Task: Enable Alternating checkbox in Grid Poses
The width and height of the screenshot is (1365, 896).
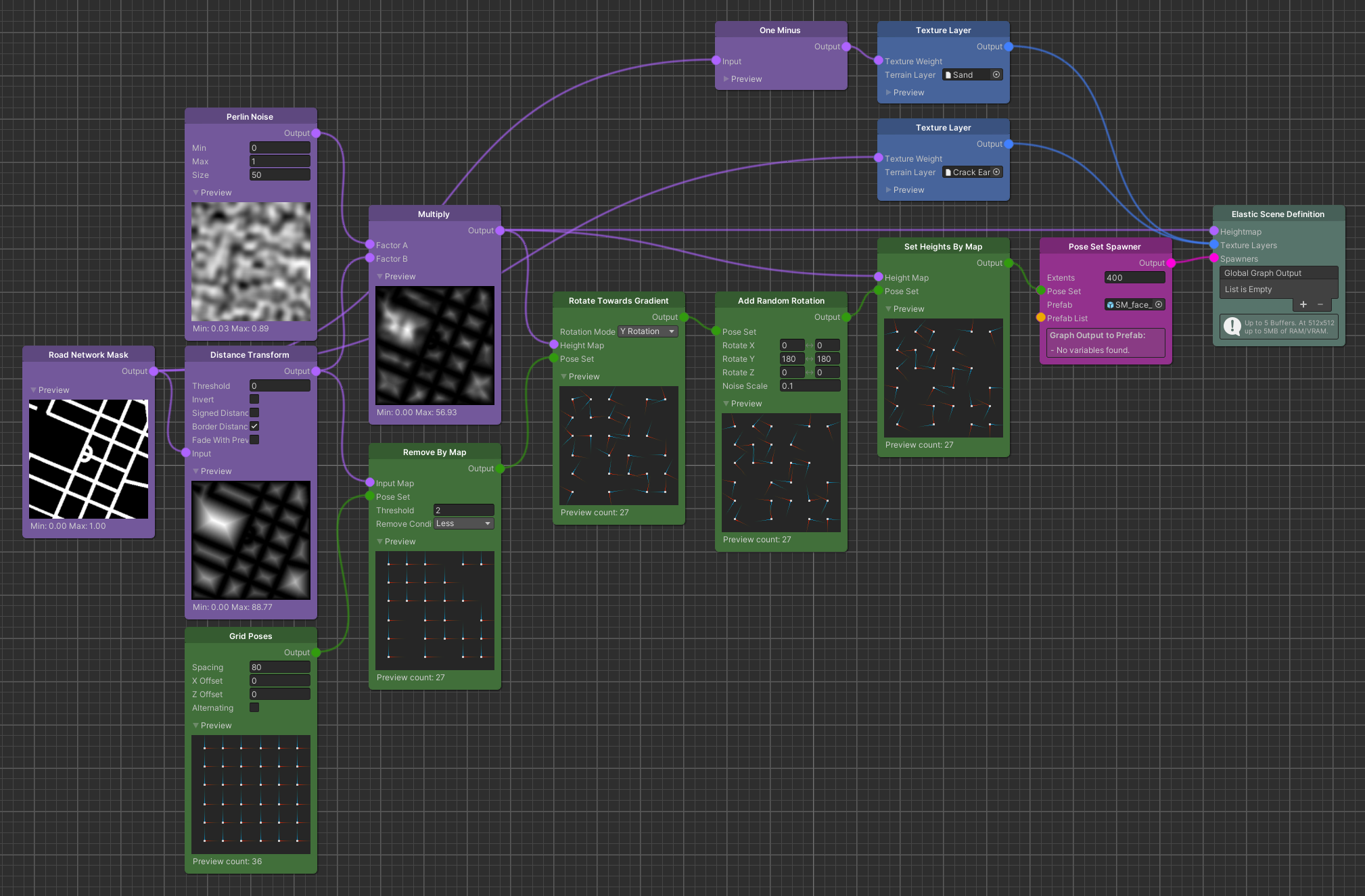Action: pyautogui.click(x=254, y=708)
